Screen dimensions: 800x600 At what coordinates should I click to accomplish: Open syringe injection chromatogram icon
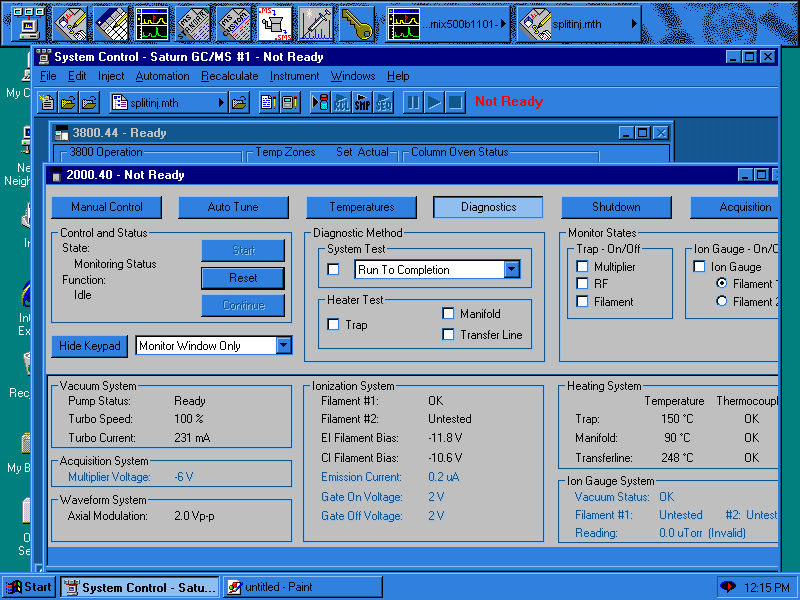click(x=315, y=24)
